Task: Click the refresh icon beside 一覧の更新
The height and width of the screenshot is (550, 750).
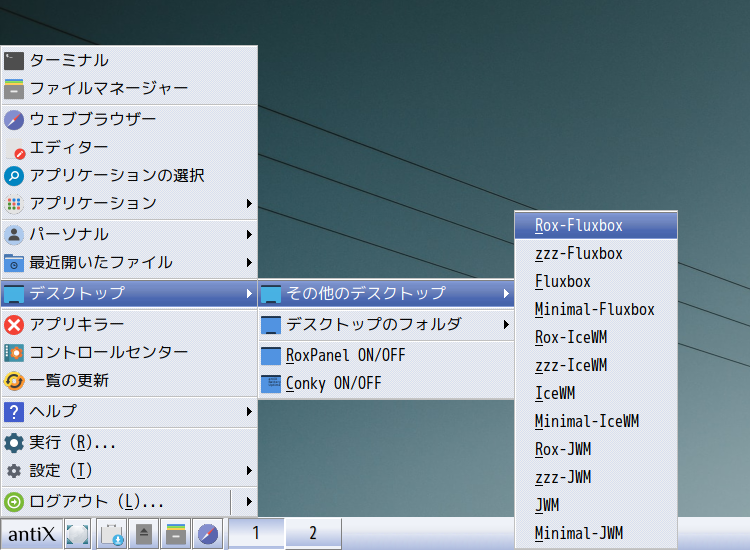Action: tap(14, 381)
